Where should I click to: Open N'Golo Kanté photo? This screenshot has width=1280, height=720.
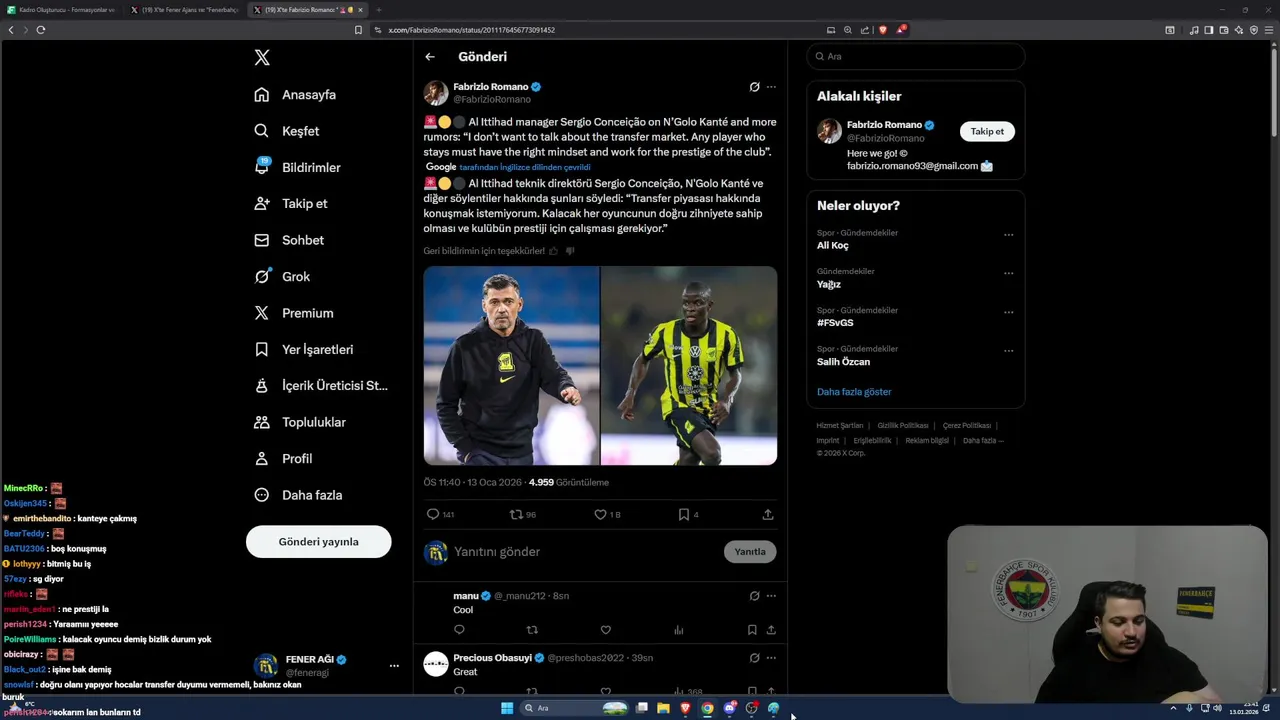click(x=689, y=365)
